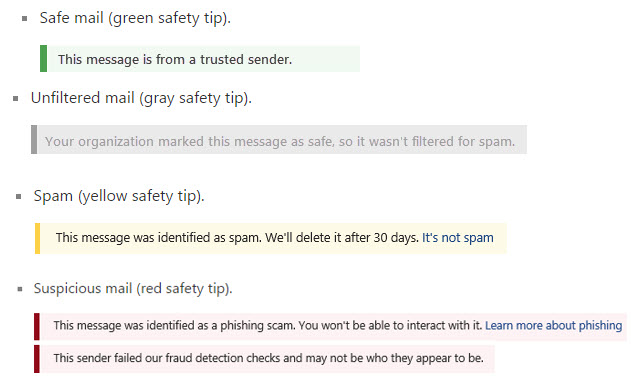Select the organization marked safe banner
Viewport: 631px width, 386px height.
279,139
